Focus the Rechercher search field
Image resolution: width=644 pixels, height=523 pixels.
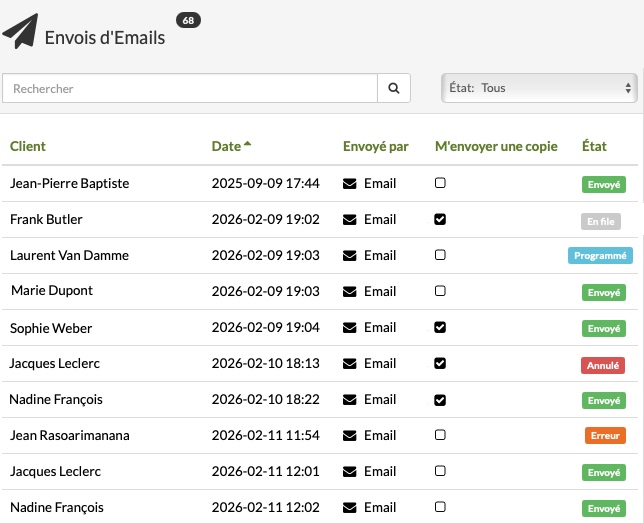(190, 88)
